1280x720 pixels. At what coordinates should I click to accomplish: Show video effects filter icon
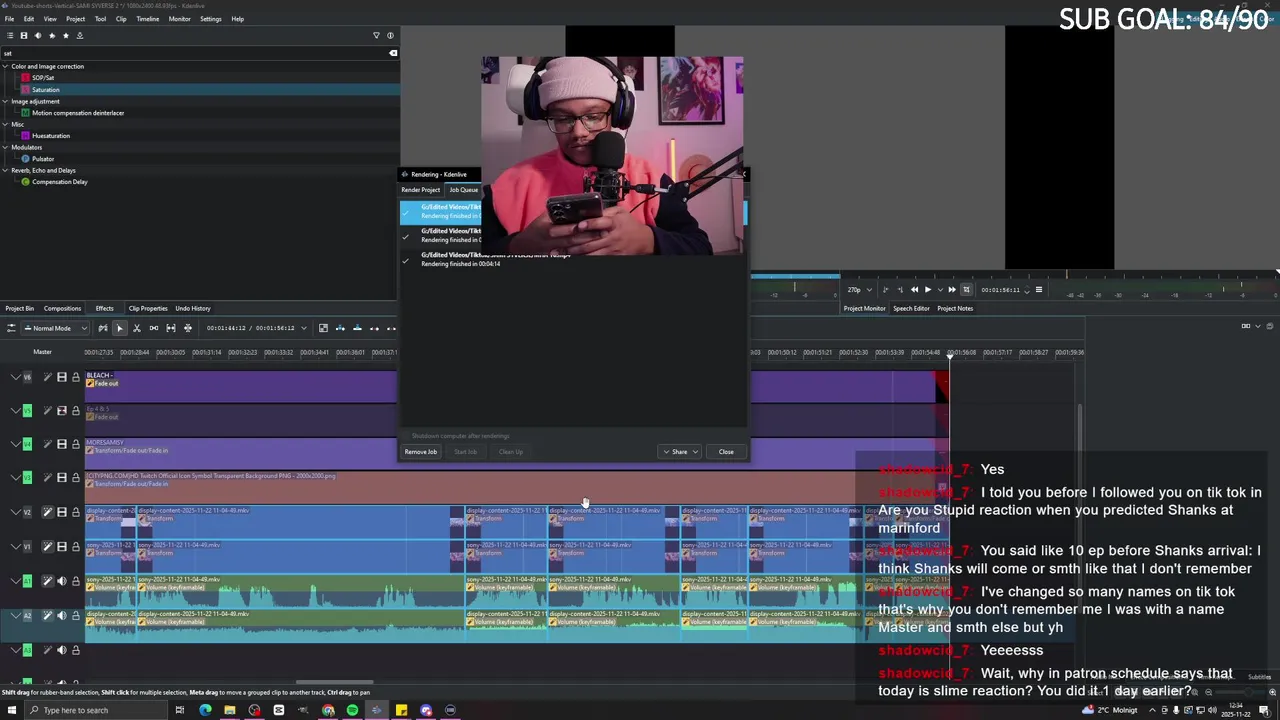(24, 35)
